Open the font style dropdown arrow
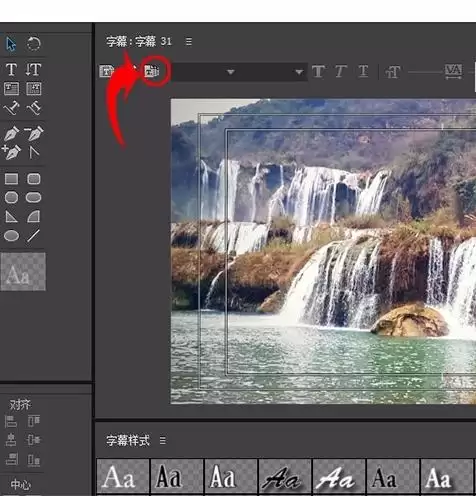476x496 pixels. [x=299, y=72]
